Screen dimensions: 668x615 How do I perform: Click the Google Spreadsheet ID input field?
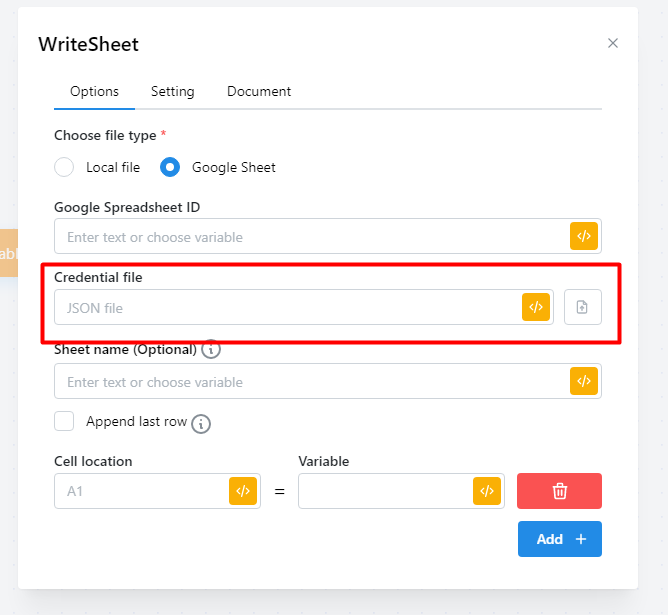(310, 237)
